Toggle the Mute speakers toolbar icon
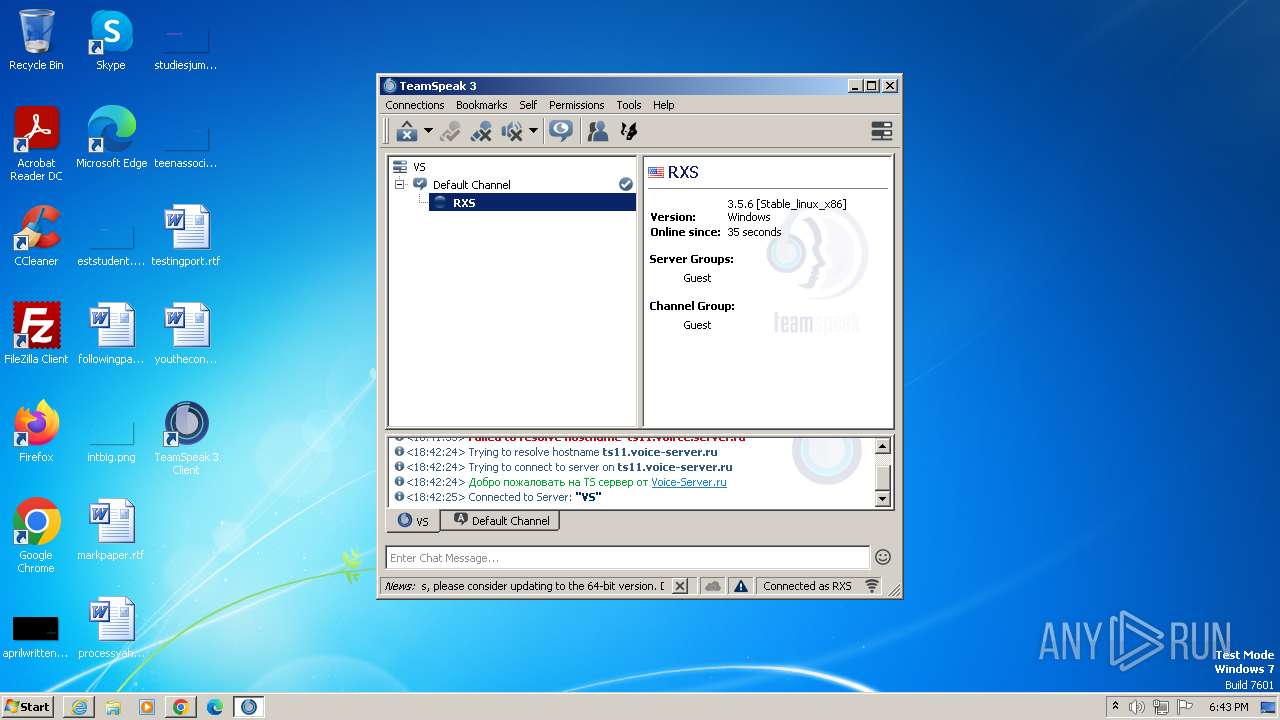Screen dimensions: 1280x720 click(x=512, y=131)
